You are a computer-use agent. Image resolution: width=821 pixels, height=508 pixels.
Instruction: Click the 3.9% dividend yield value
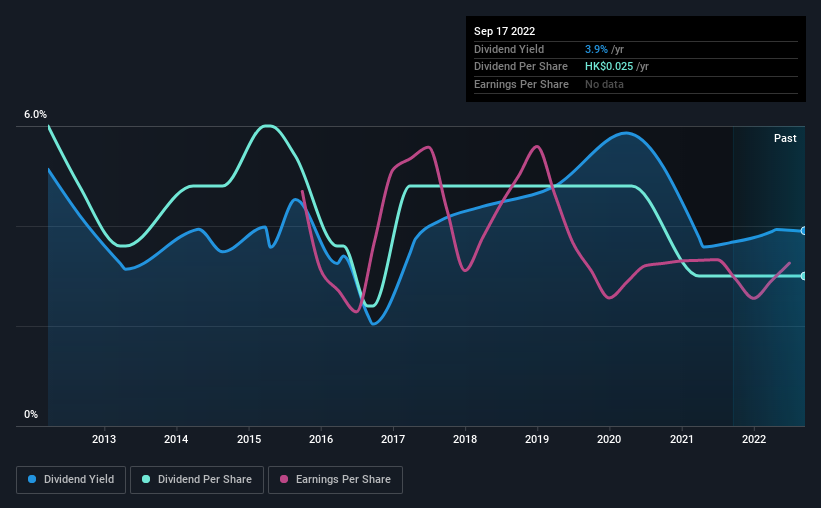(x=596, y=49)
